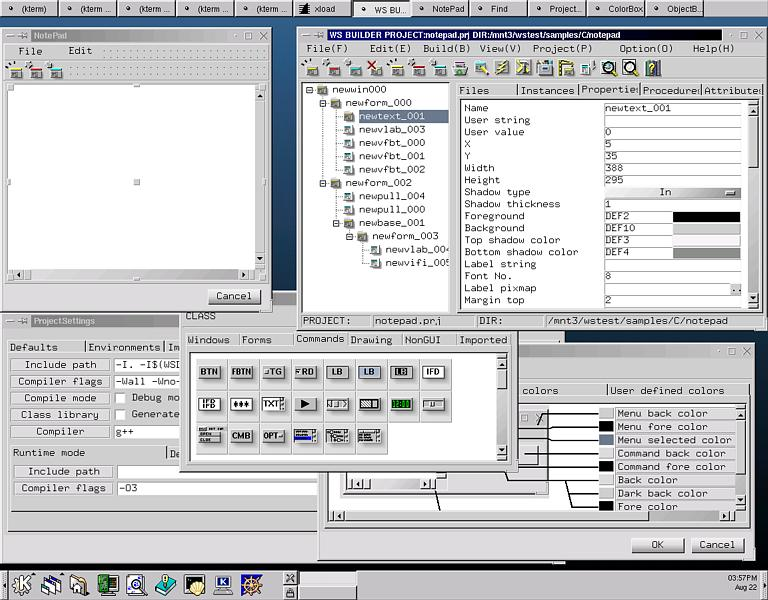Click the black play arrow class icon
The image size is (768, 600).
[x=305, y=404]
